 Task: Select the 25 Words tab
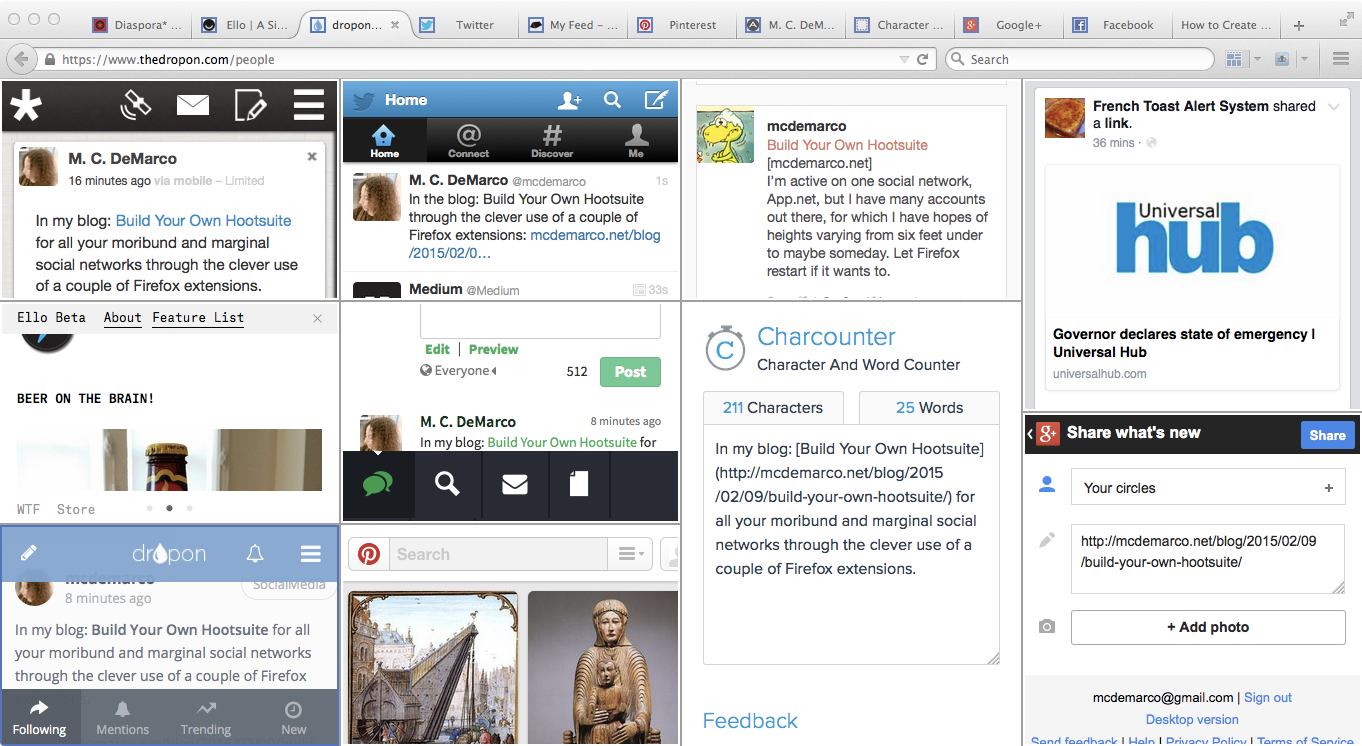(x=929, y=408)
